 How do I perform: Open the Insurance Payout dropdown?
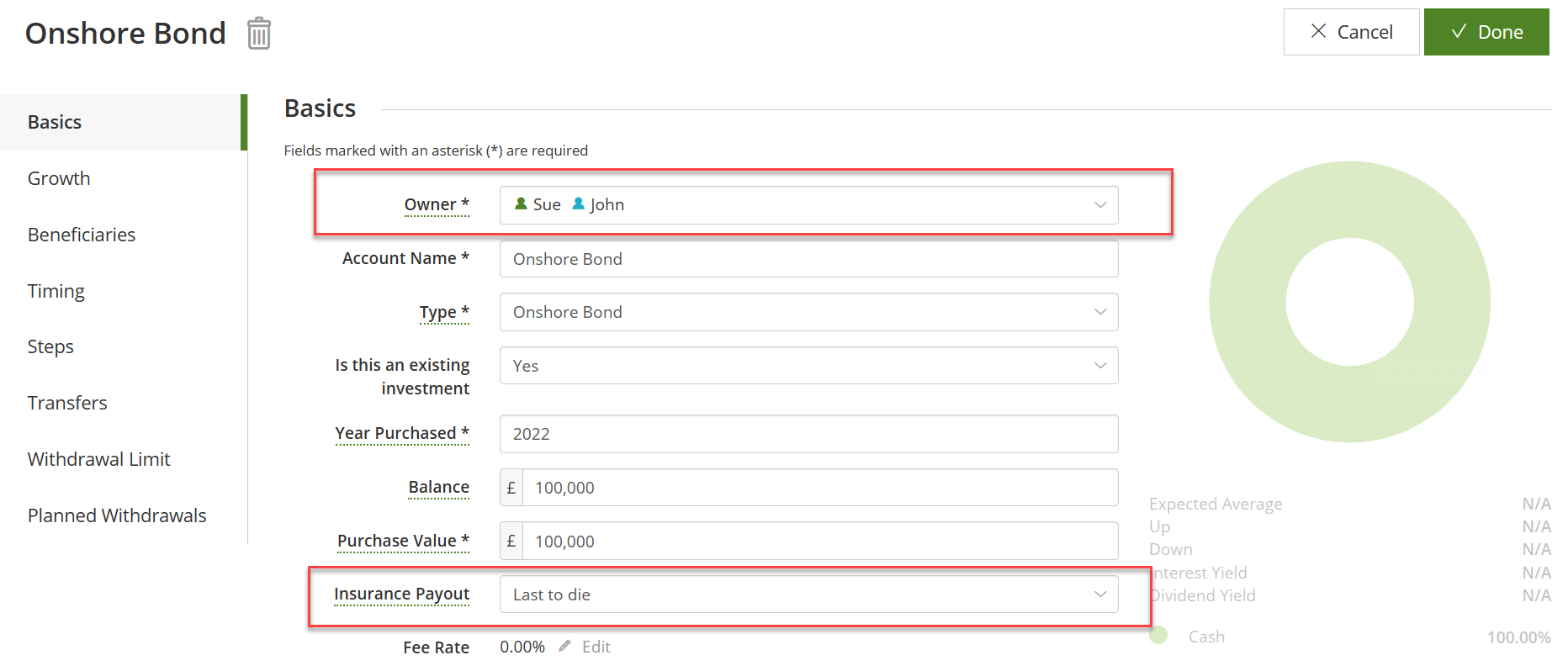tap(1099, 594)
